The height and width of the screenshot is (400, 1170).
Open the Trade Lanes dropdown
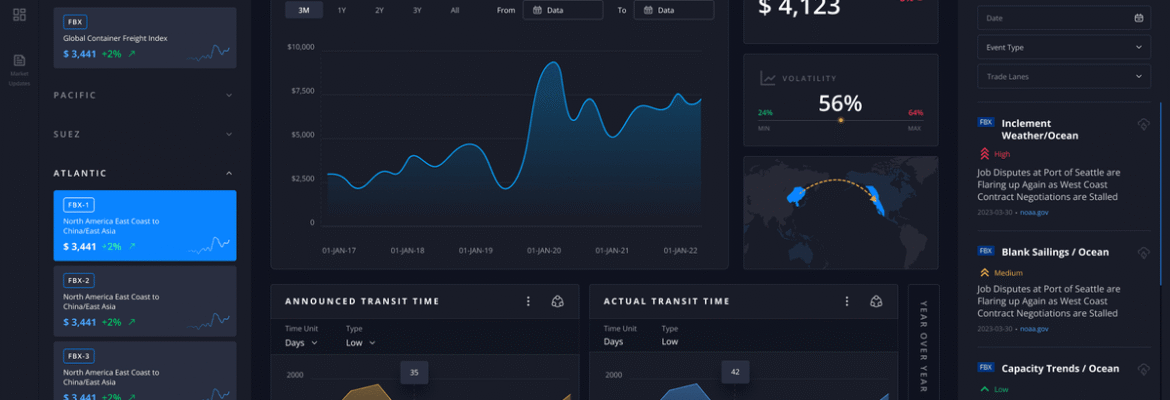click(x=1064, y=76)
